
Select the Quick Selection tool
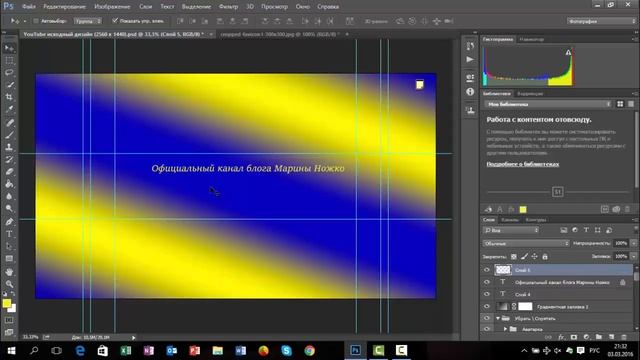click(9, 85)
